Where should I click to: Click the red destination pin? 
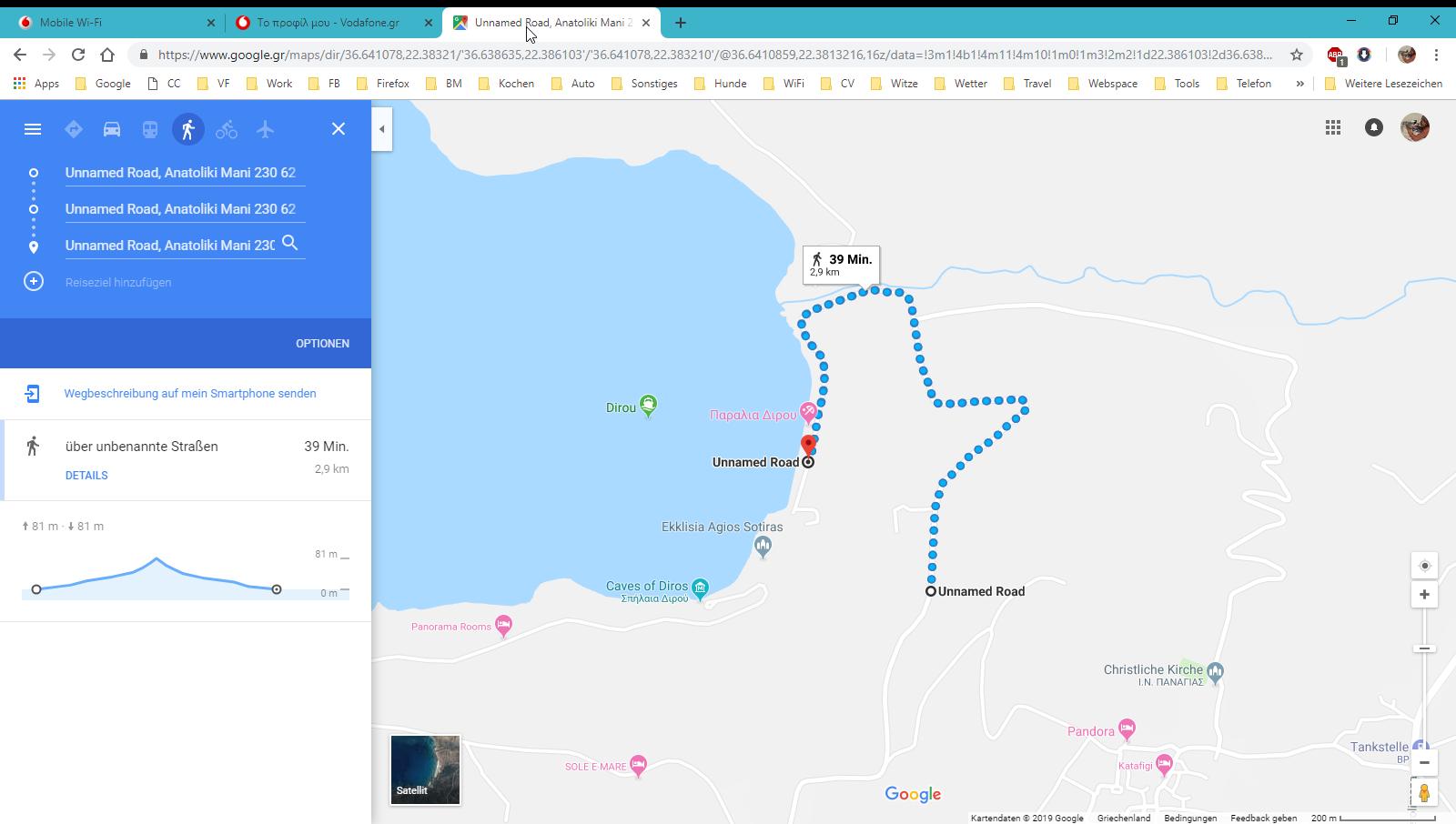808,445
